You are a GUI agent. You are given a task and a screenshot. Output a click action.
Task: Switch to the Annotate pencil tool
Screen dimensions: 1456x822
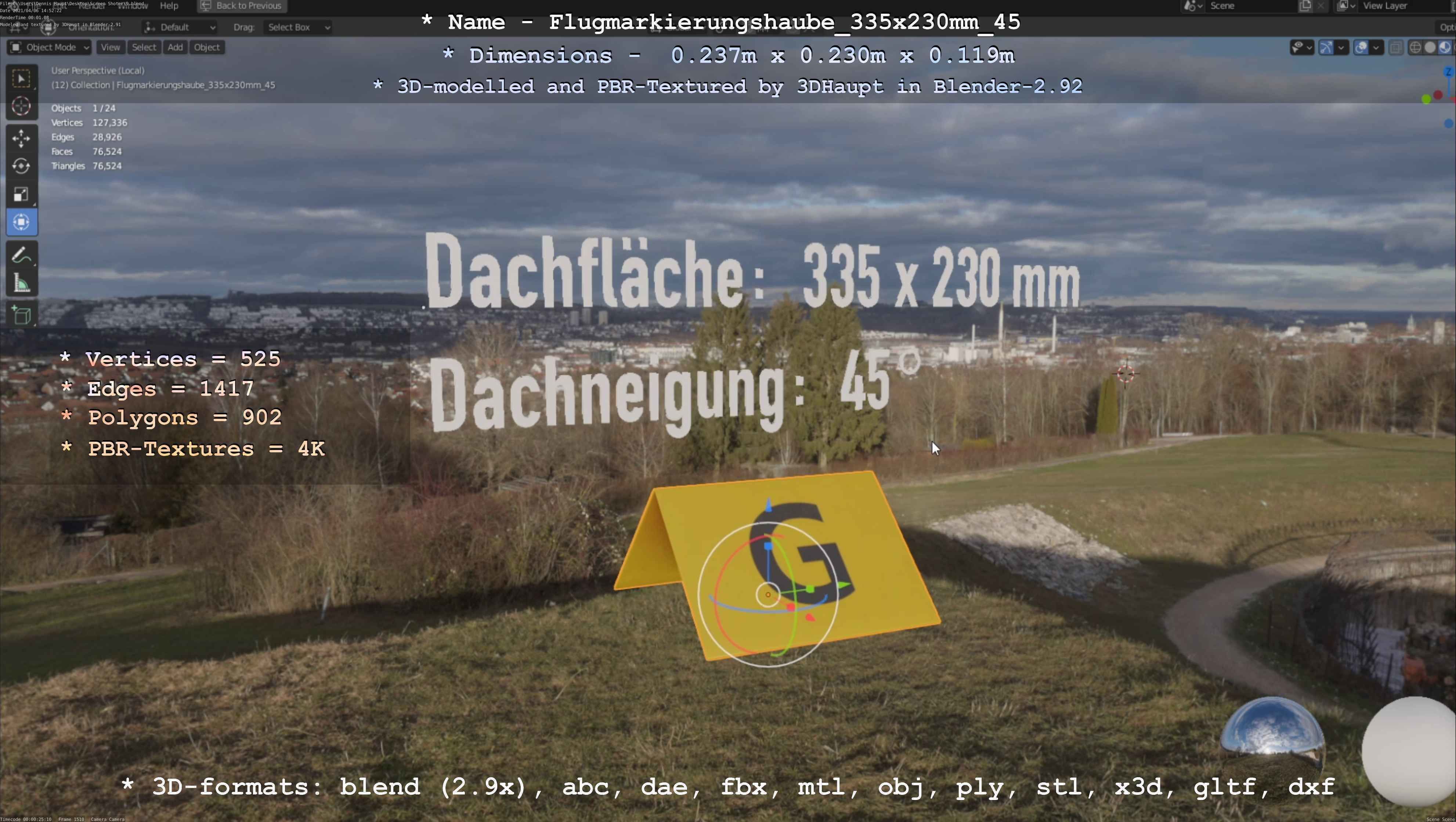point(21,256)
